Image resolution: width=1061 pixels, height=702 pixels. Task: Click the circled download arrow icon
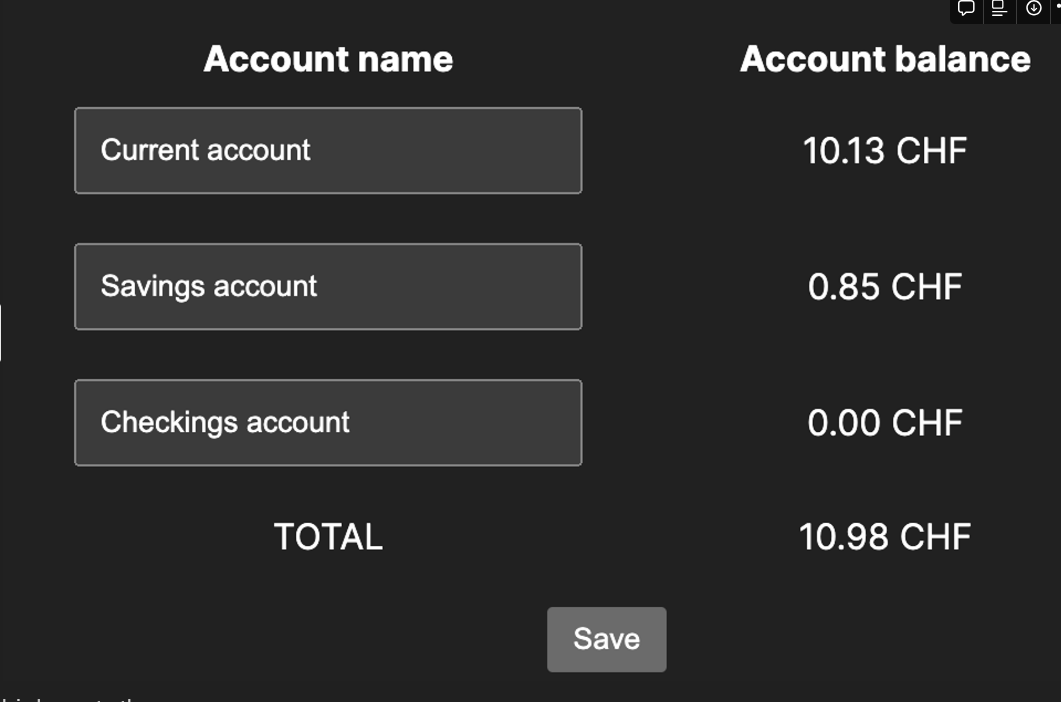tap(1033, 8)
